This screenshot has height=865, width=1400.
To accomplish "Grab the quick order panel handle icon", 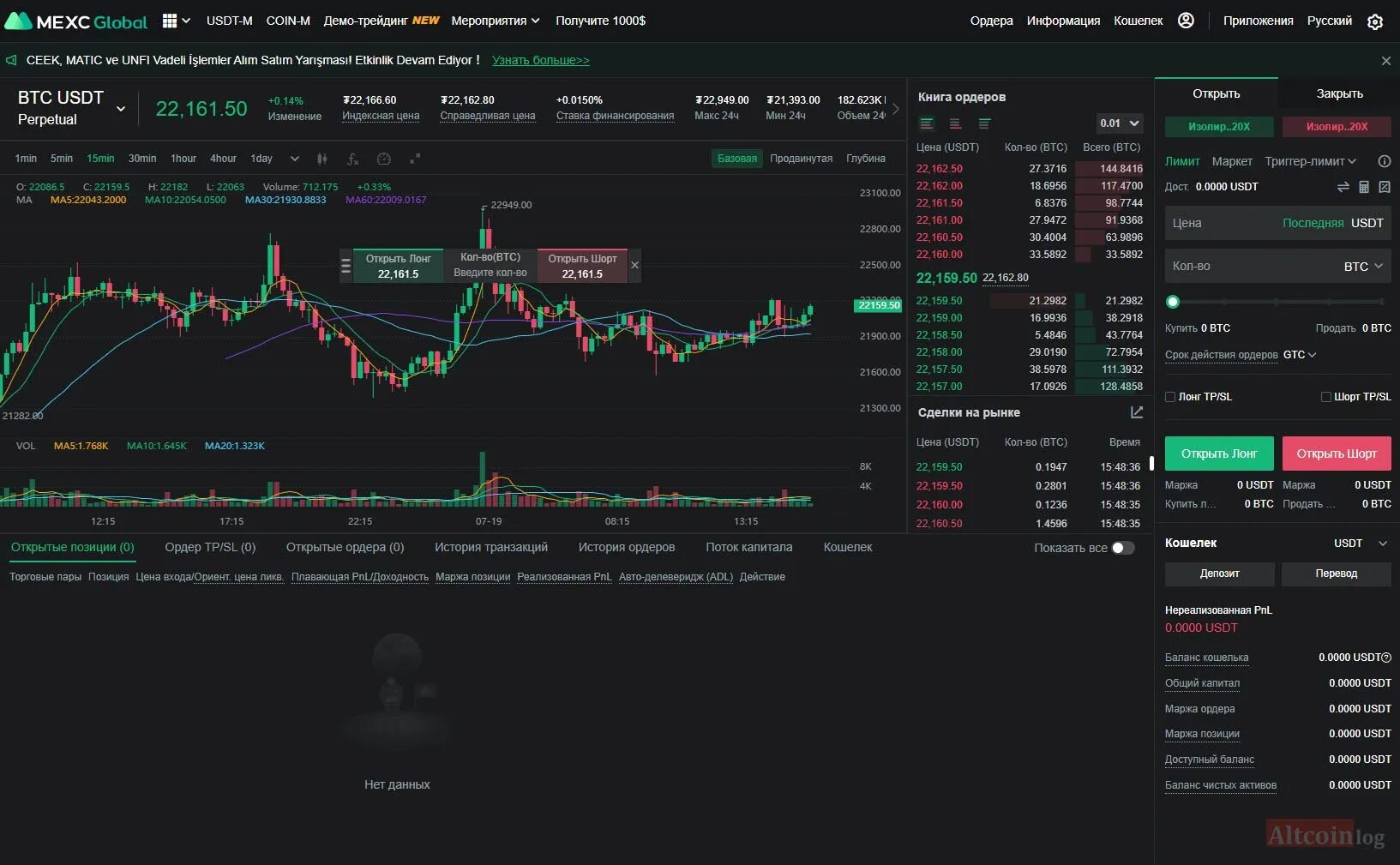I will point(346,266).
